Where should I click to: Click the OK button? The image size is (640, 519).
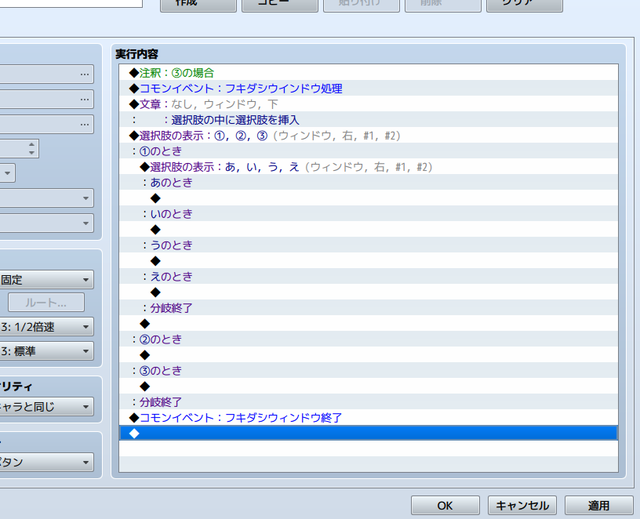pos(445,506)
